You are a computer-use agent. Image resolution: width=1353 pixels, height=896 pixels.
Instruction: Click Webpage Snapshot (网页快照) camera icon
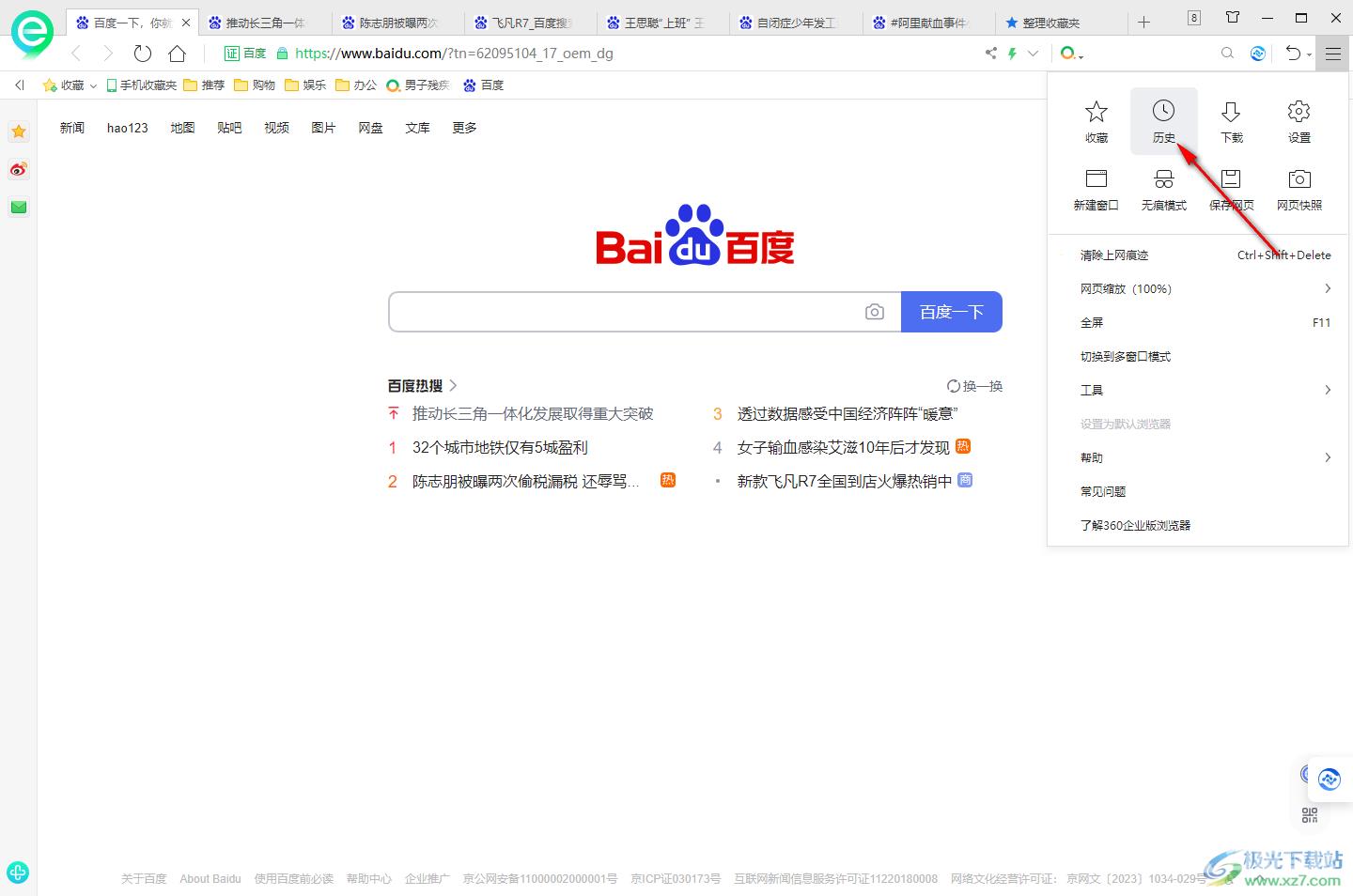(x=1299, y=189)
